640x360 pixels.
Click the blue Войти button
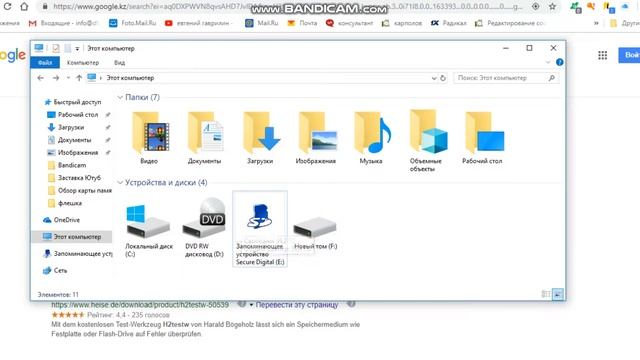coord(629,55)
